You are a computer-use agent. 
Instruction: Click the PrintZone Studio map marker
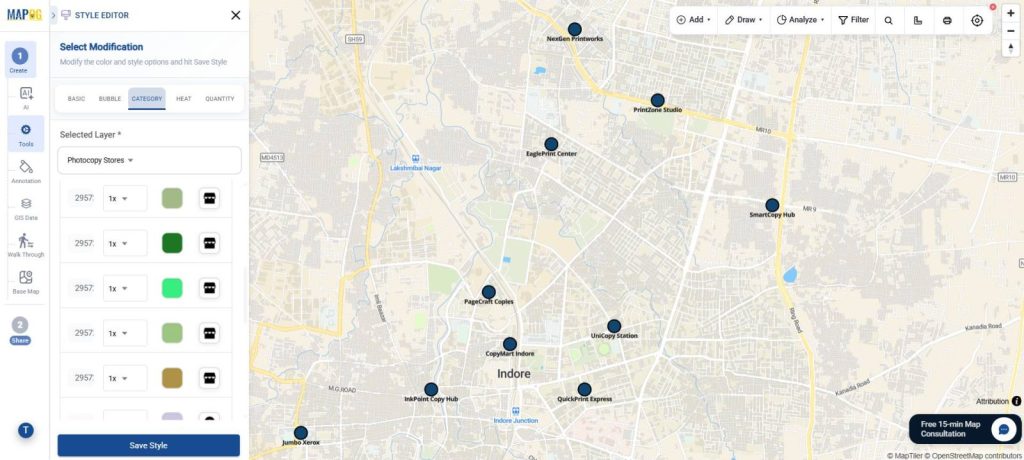pos(658,101)
